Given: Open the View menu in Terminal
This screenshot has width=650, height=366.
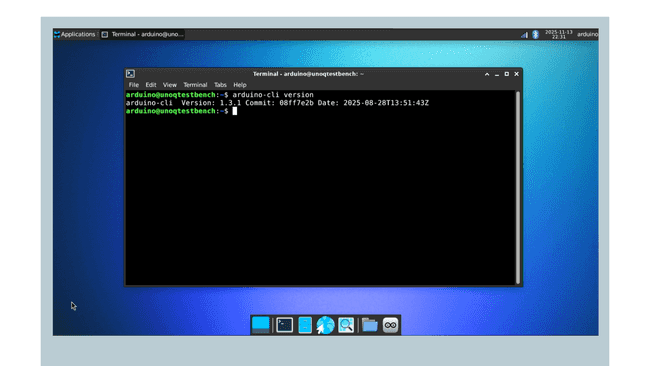Looking at the screenshot, I should click(x=170, y=85).
